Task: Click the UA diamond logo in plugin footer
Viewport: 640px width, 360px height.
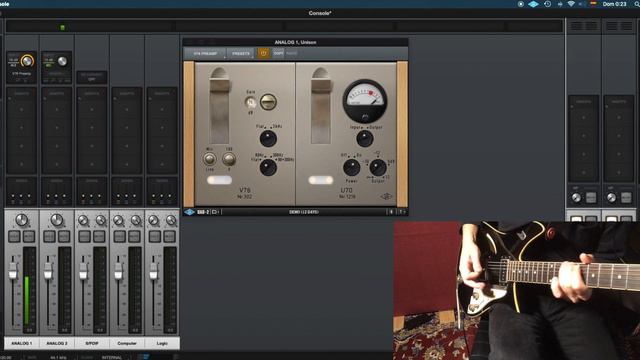Action: click(x=189, y=212)
